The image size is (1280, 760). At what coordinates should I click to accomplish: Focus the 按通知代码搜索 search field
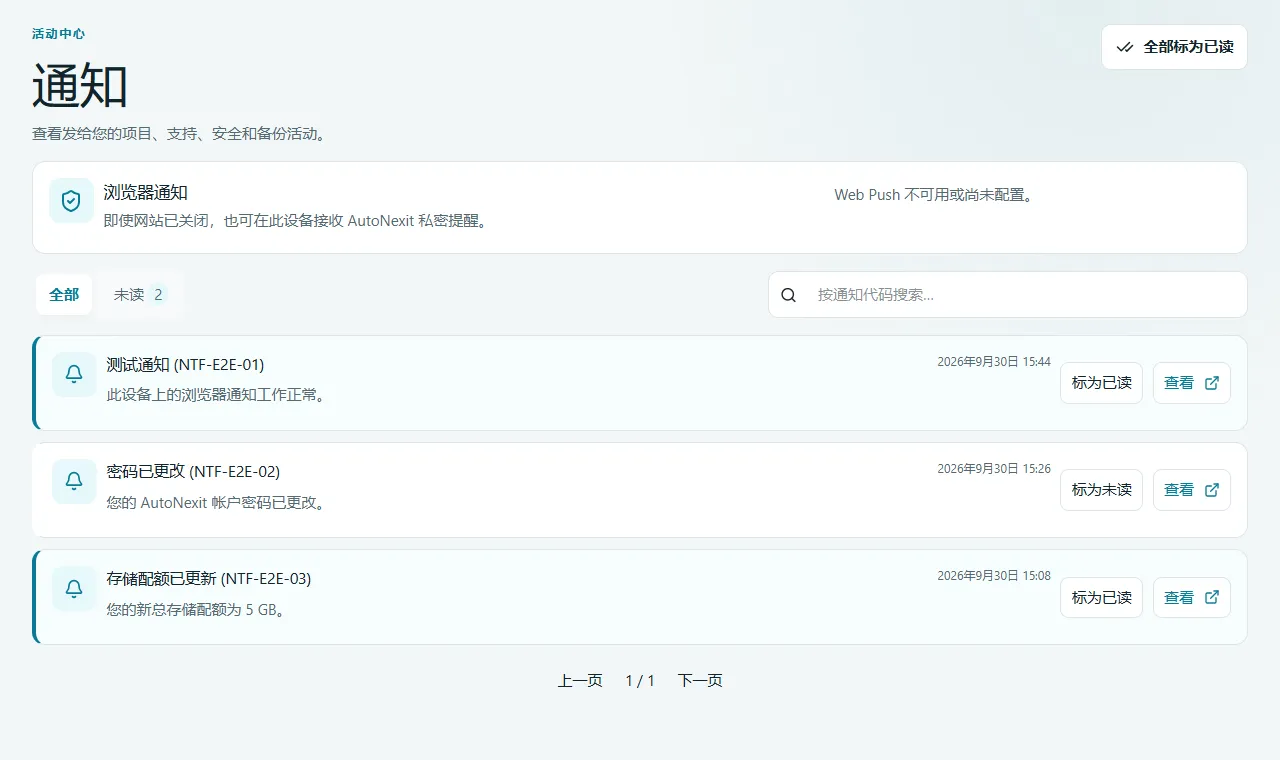pos(1008,295)
